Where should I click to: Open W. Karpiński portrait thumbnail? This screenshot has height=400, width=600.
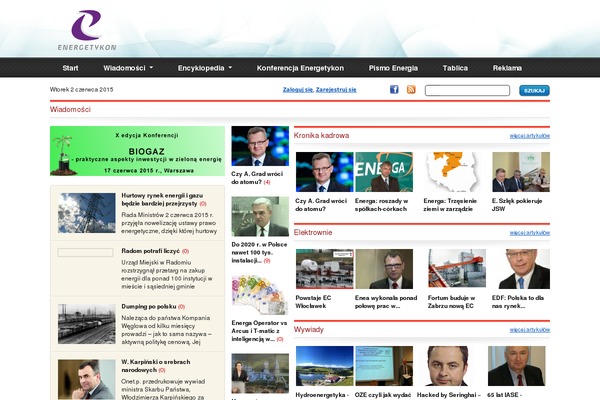pos(86,379)
